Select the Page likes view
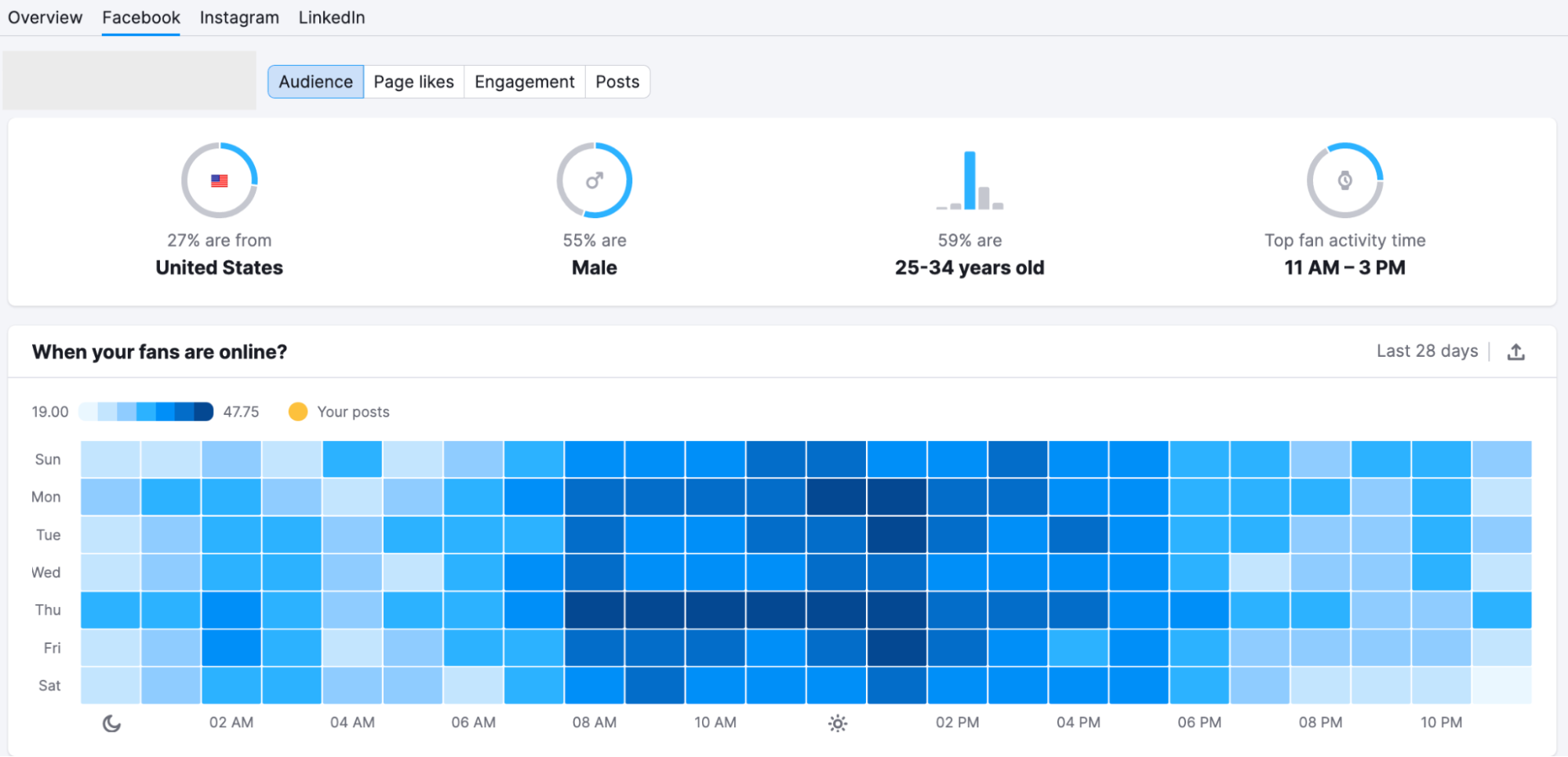 point(413,82)
